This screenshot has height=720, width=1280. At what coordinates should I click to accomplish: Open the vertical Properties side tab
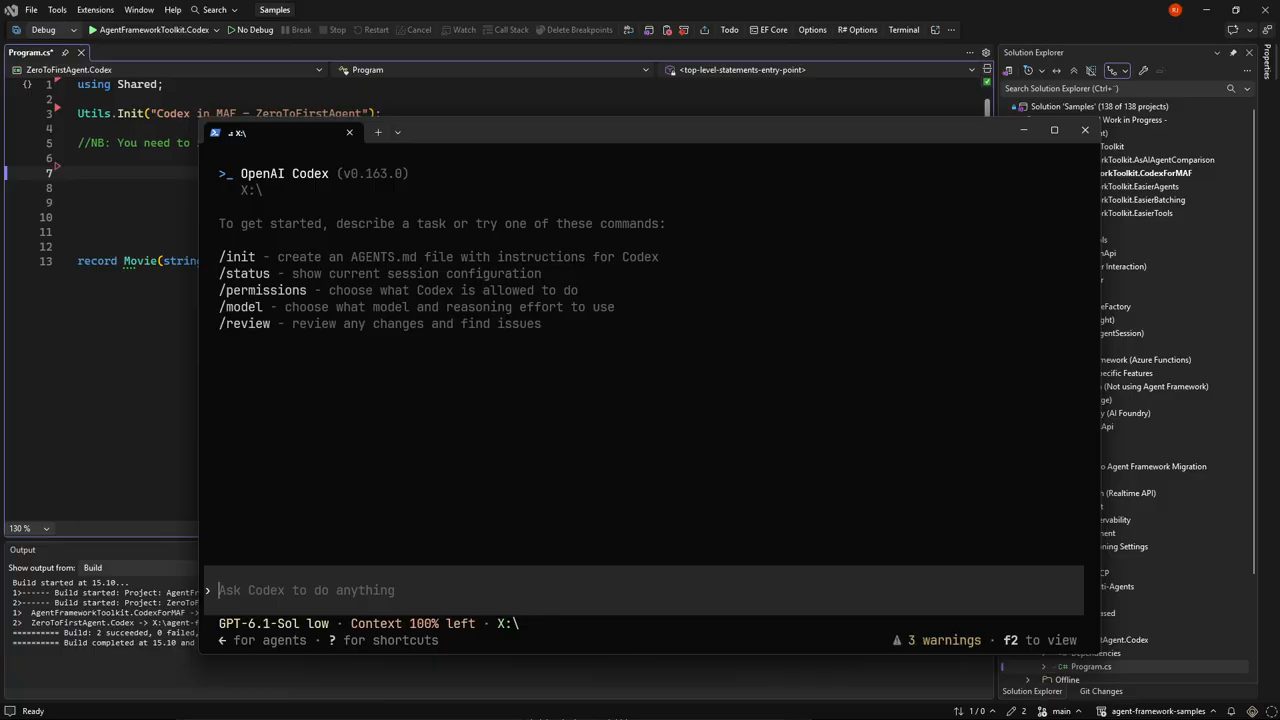click(1268, 62)
